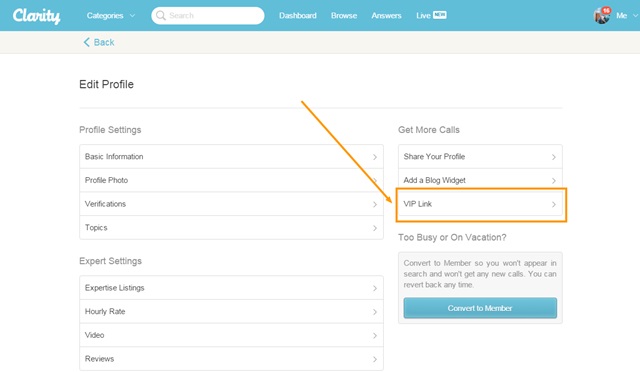Open the Reviews row
The image size is (640, 372).
click(x=231, y=359)
